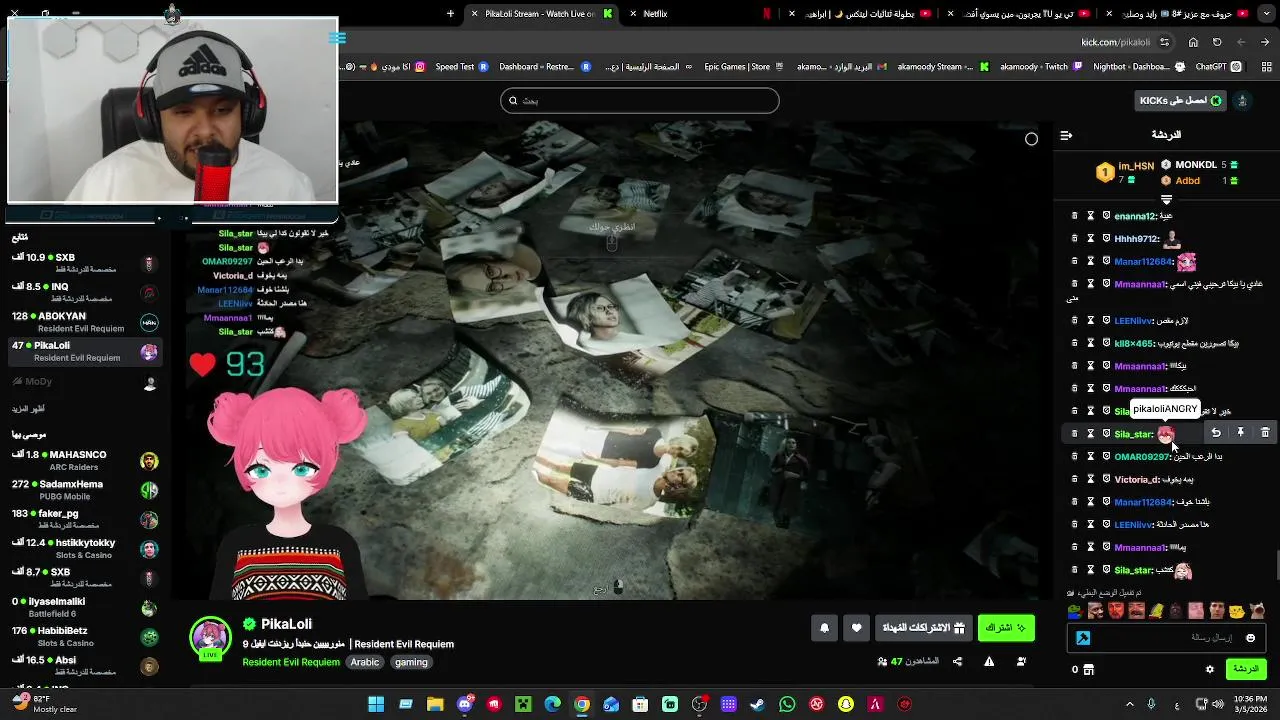This screenshot has height=720, width=1280.
Task: Select INQ channel in sidebar
Action: click(85, 292)
